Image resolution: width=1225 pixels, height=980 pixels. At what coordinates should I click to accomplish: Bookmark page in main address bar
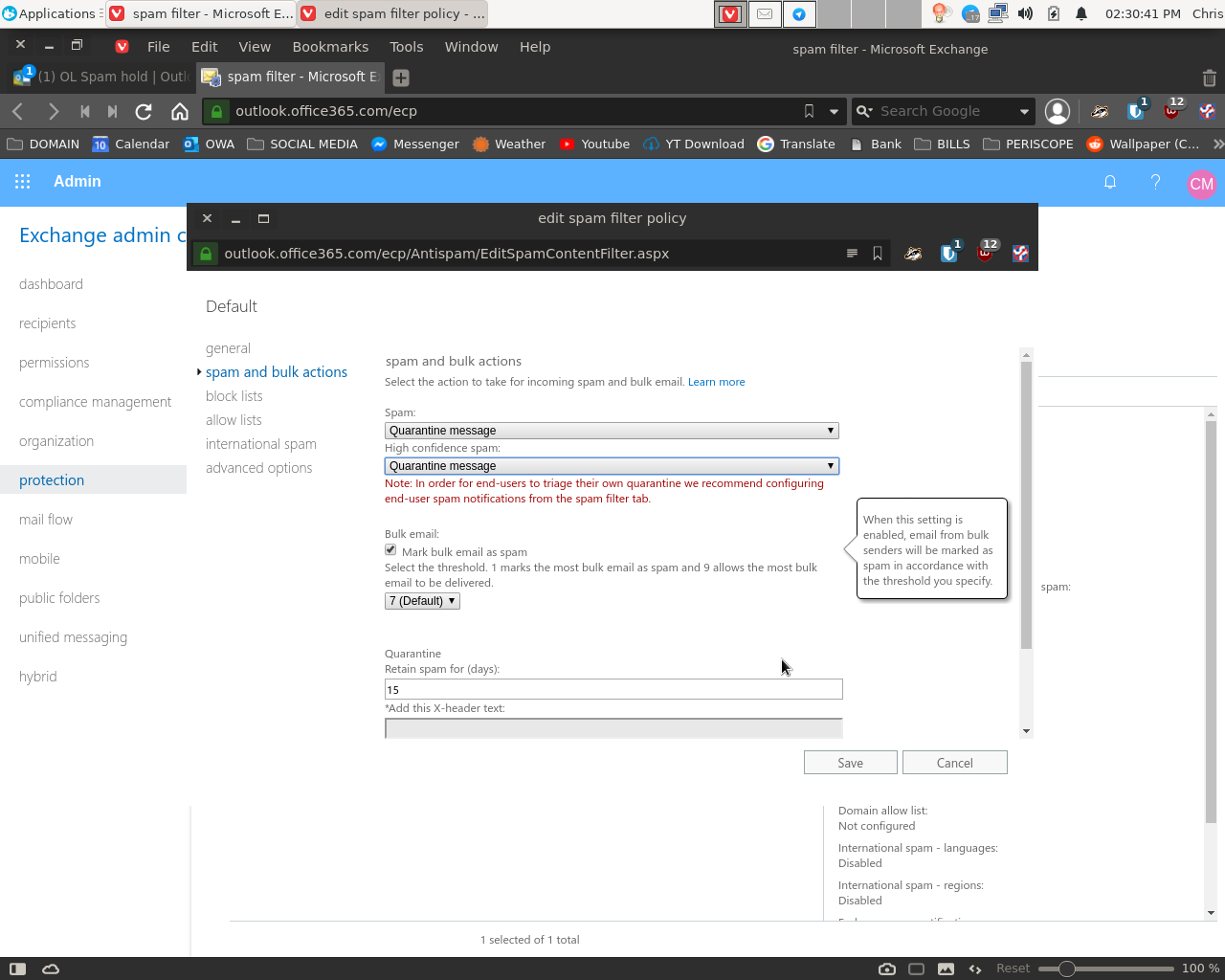[x=809, y=112]
